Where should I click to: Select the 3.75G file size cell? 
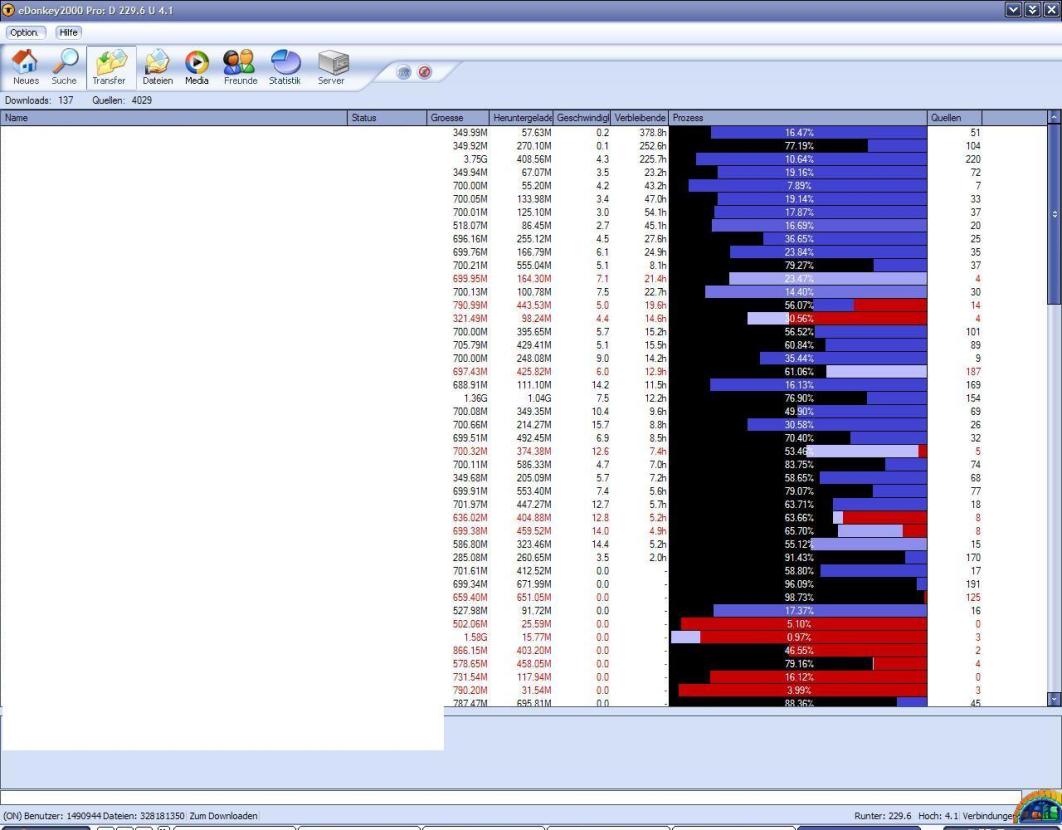(x=475, y=159)
